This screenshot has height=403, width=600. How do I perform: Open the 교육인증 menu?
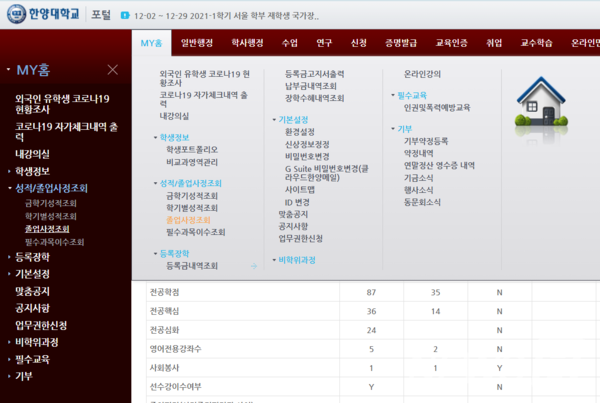[452, 43]
